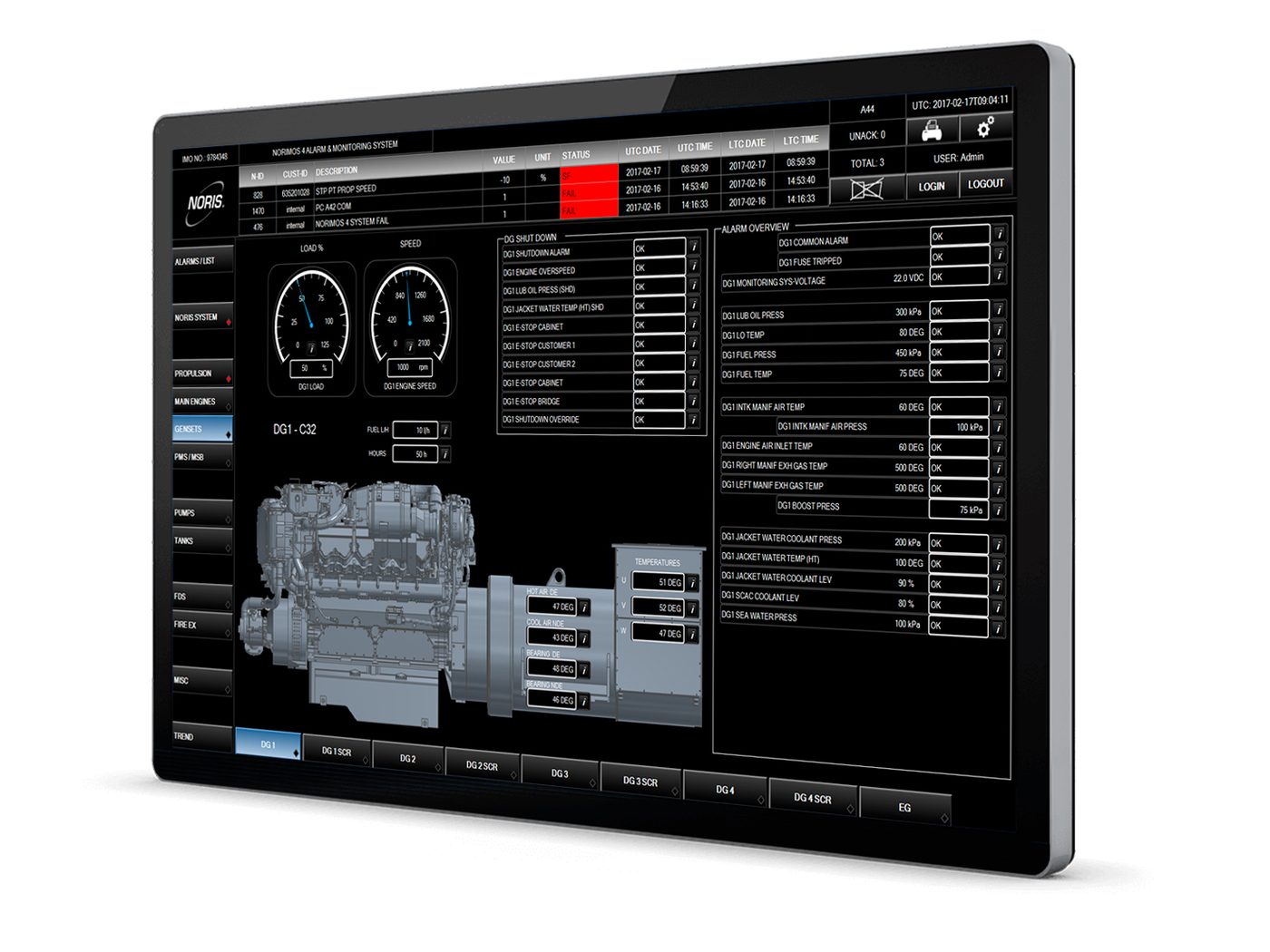Select MAIN ENGINES in the sidebar
1270x952 pixels.
coord(202,401)
